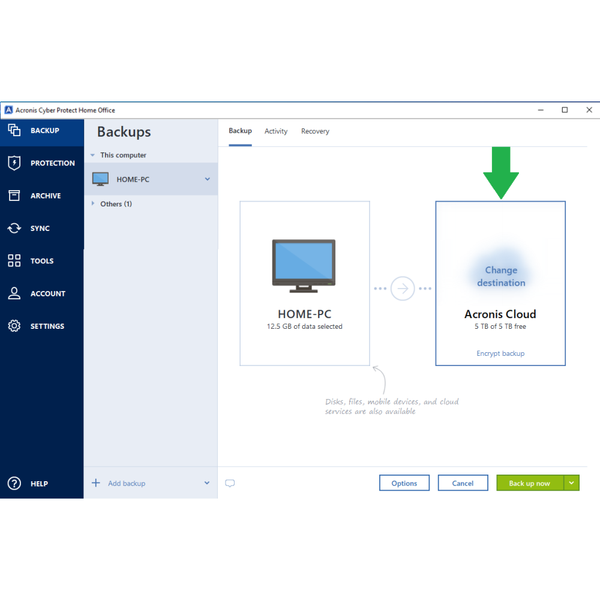Image resolution: width=600 pixels, height=600 pixels.
Task: Click the Encrypt backup link
Action: pyautogui.click(x=501, y=353)
